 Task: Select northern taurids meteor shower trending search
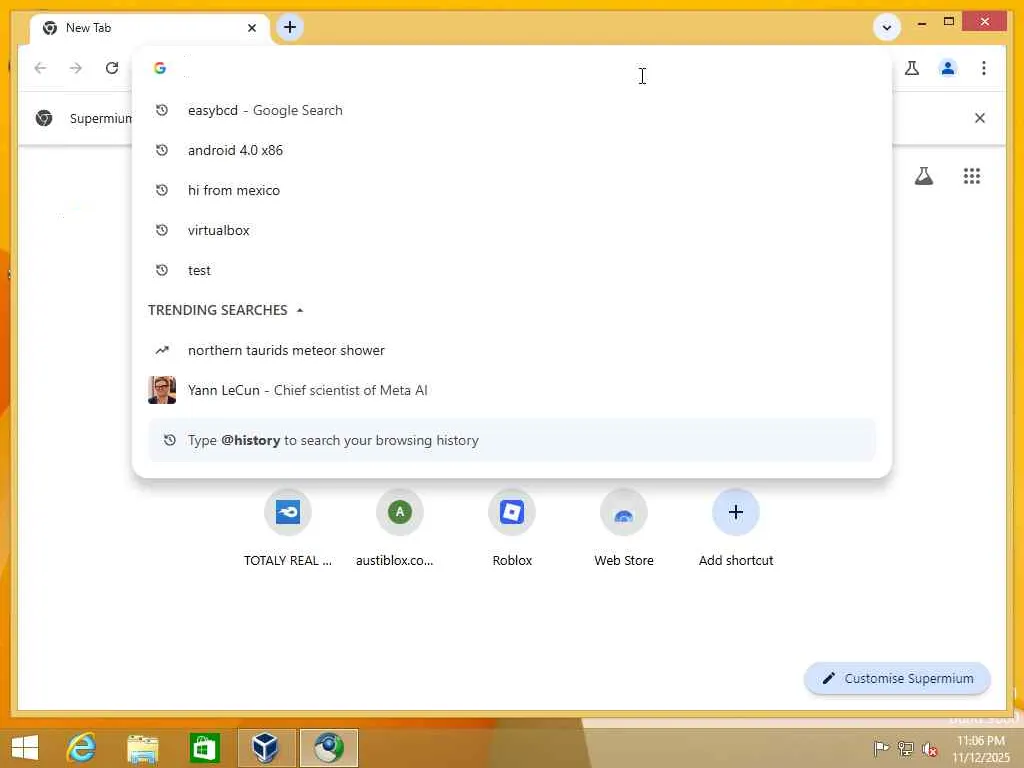pyautogui.click(x=511, y=350)
